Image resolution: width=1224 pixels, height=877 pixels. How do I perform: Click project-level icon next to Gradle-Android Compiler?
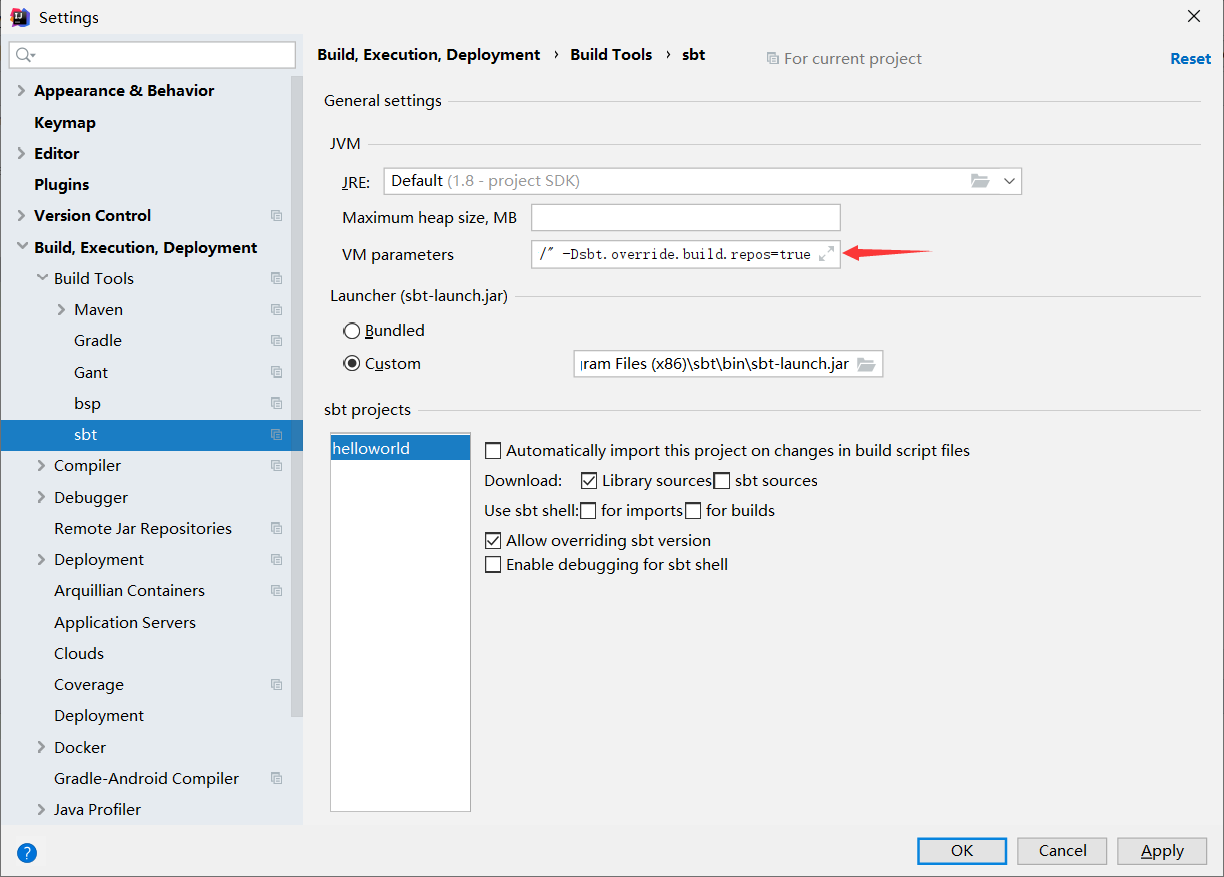pyautogui.click(x=277, y=779)
